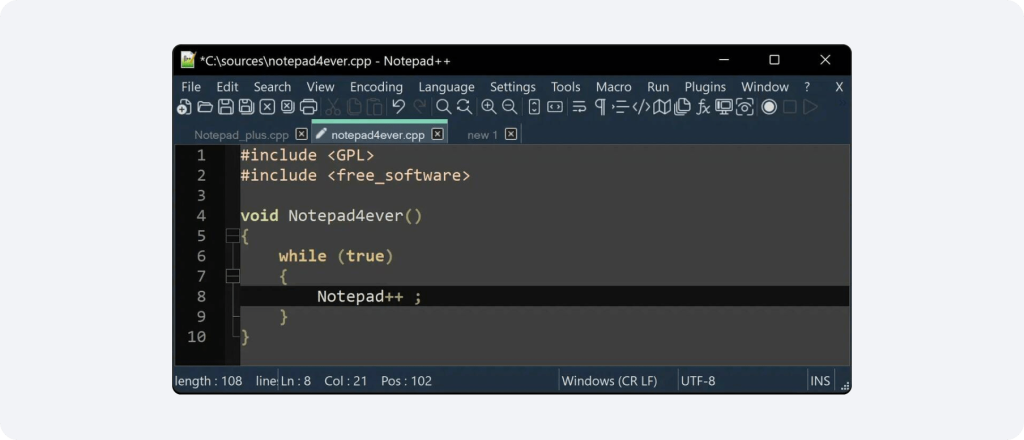1024x440 pixels.
Task: Close the notepad4ever.cpp tab
Action: (x=438, y=134)
